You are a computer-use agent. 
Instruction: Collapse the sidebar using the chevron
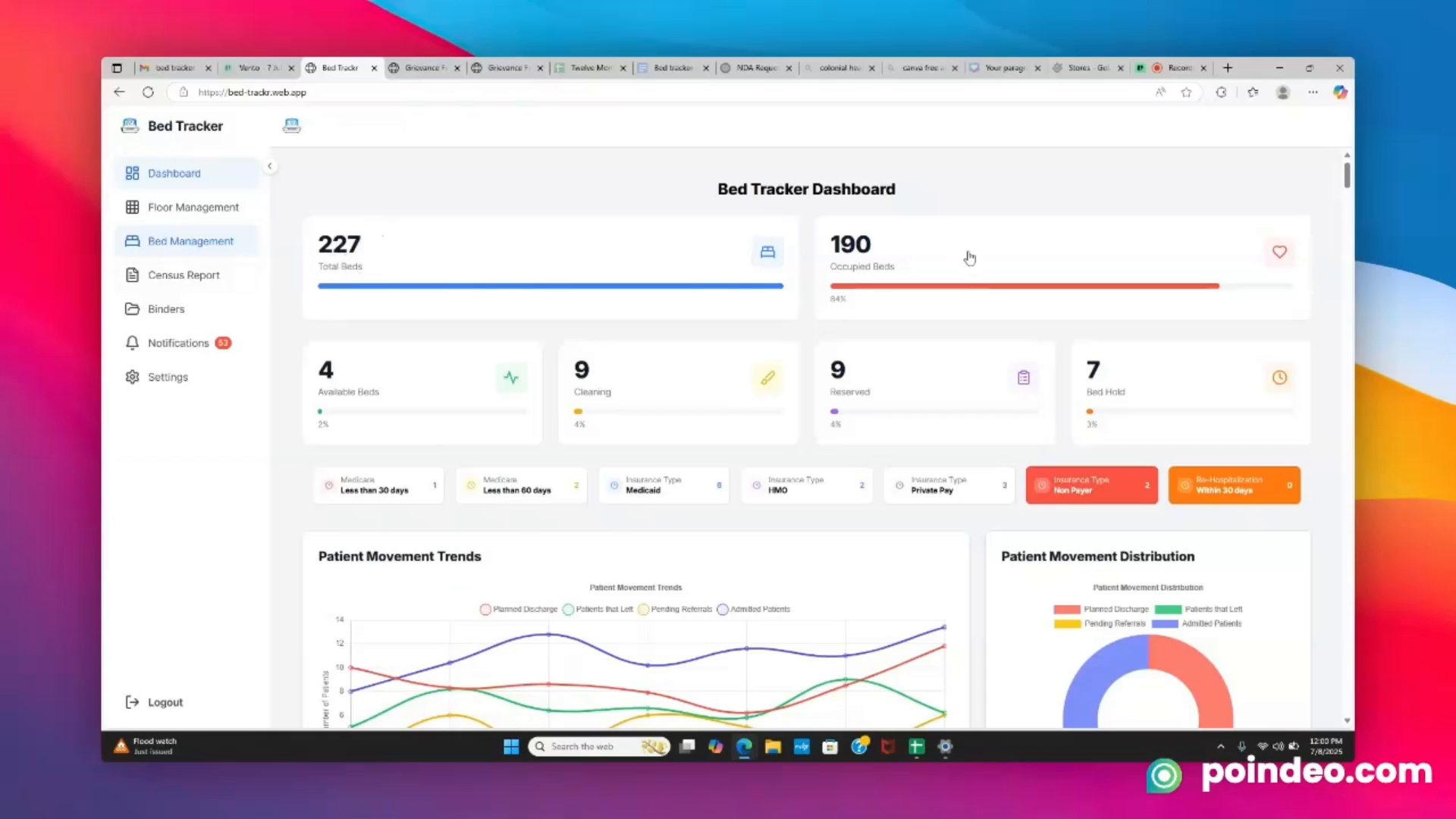pos(270,165)
